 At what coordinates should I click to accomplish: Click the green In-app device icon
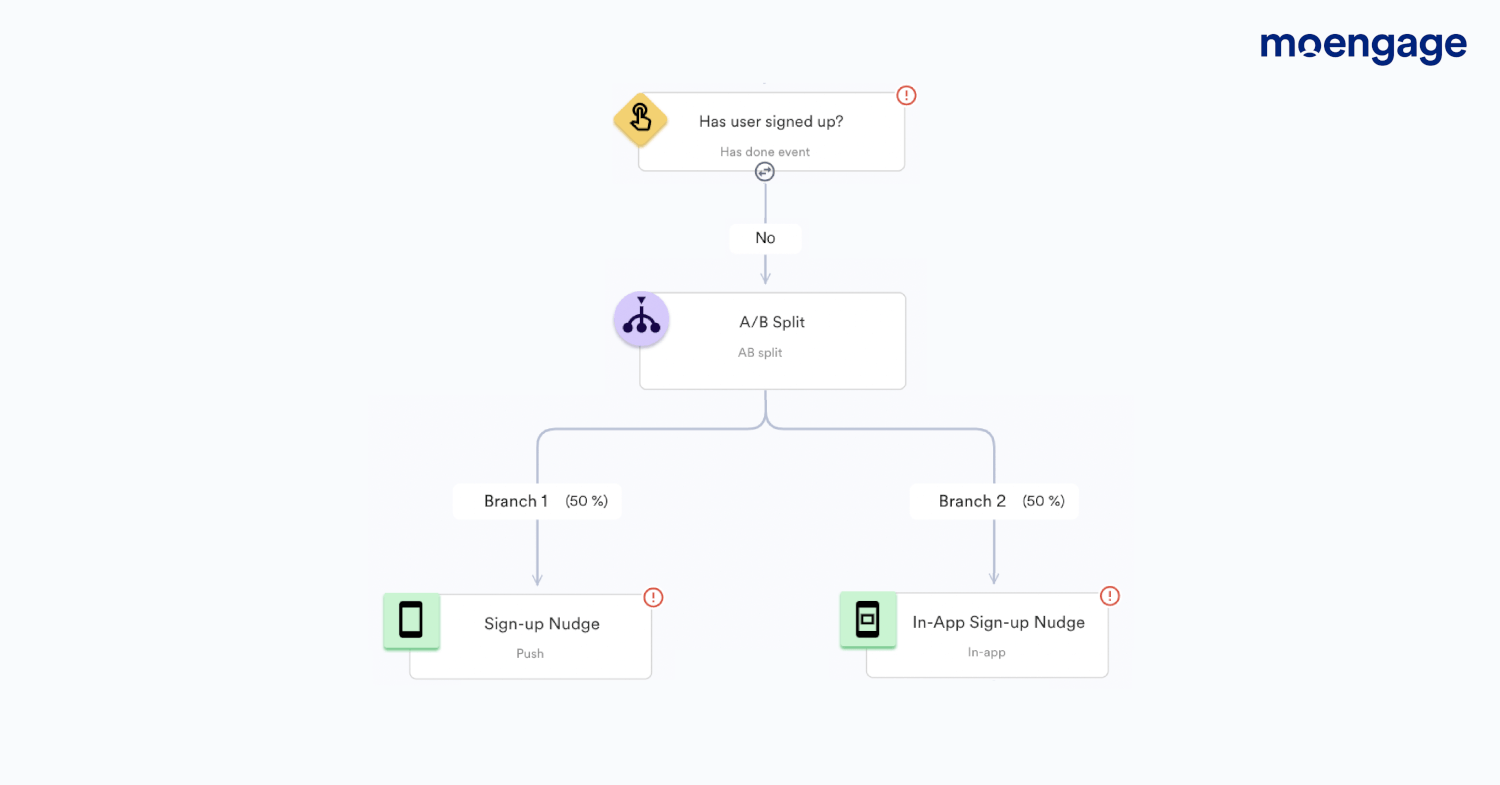[x=868, y=620]
